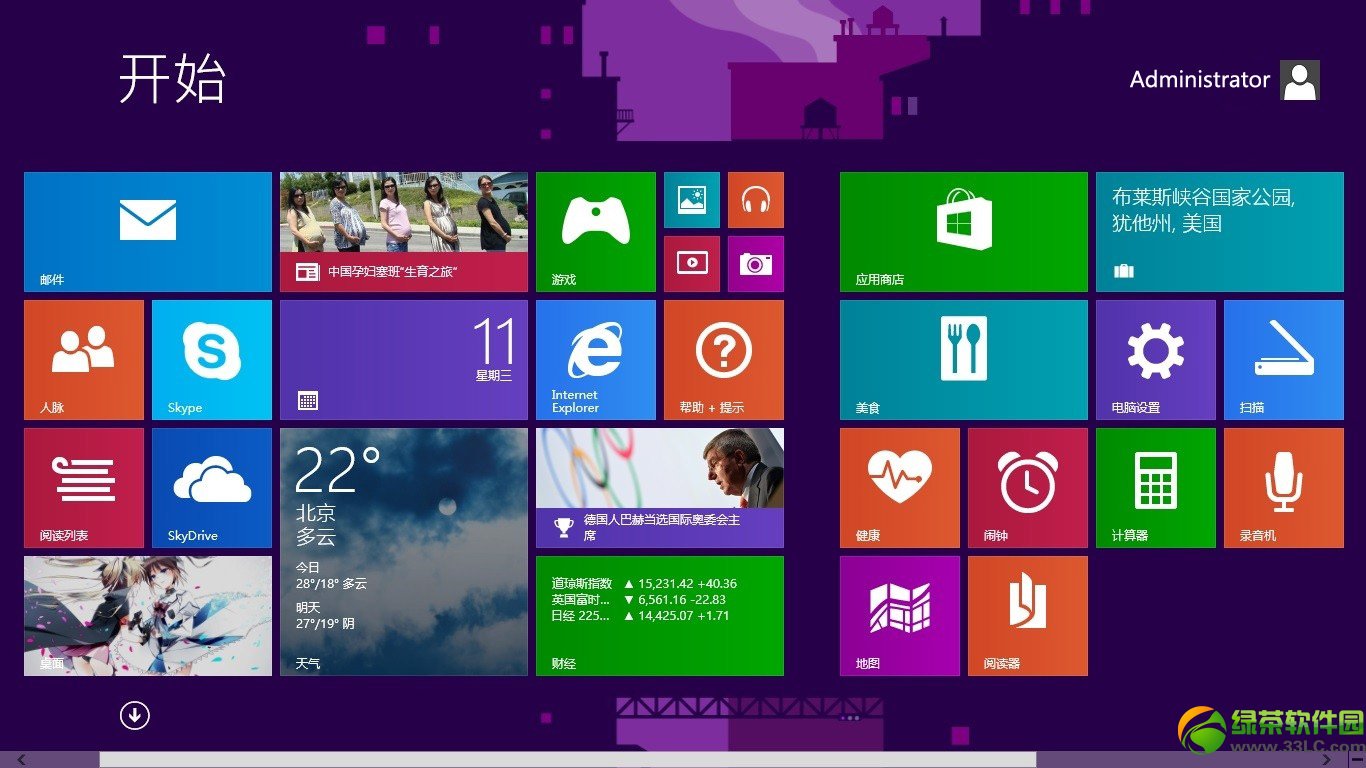Open the SkyDrive cloud tile
1366x768 pixels.
click(212, 487)
